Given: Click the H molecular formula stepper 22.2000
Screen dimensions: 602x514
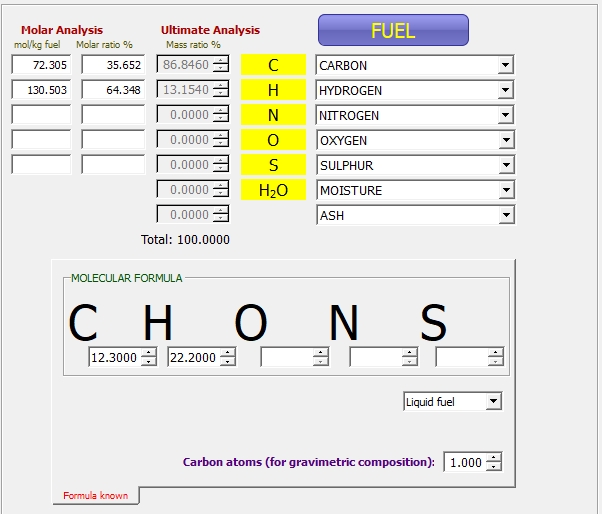Looking at the screenshot, I should (x=228, y=357).
